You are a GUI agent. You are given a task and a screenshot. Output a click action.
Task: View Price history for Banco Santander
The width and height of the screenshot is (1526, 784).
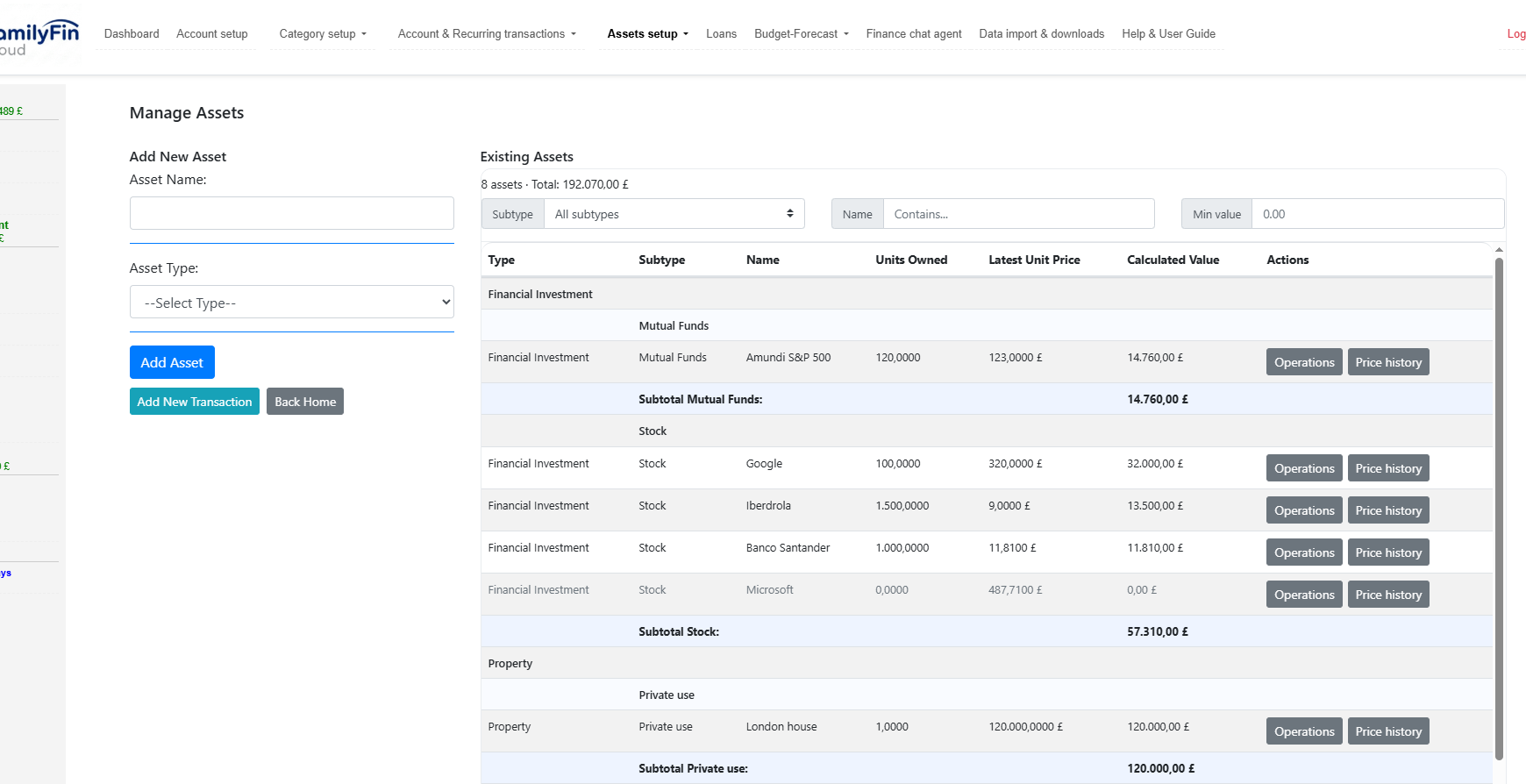pyautogui.click(x=1388, y=552)
